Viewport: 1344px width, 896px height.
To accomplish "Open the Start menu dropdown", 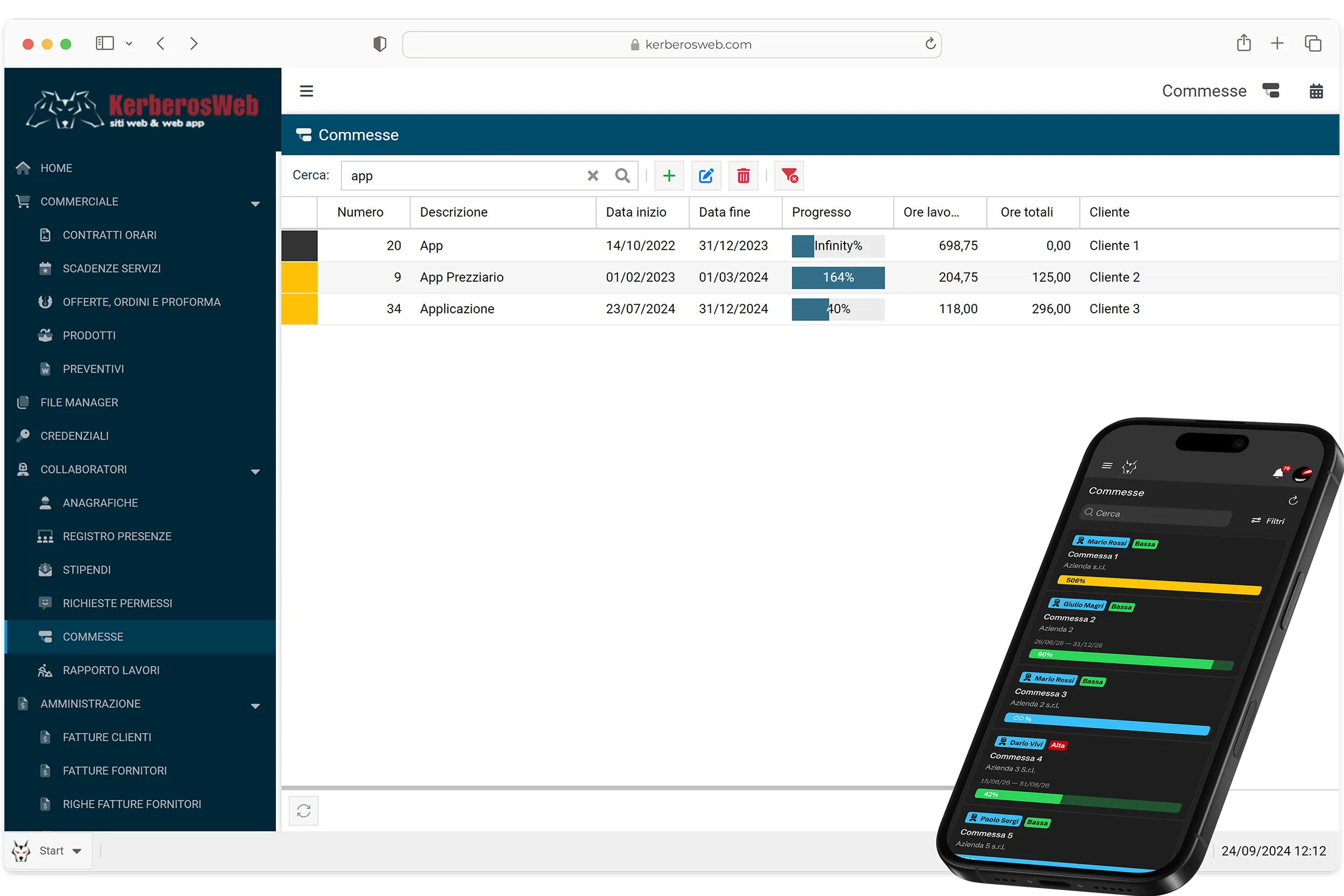I will pos(48,850).
